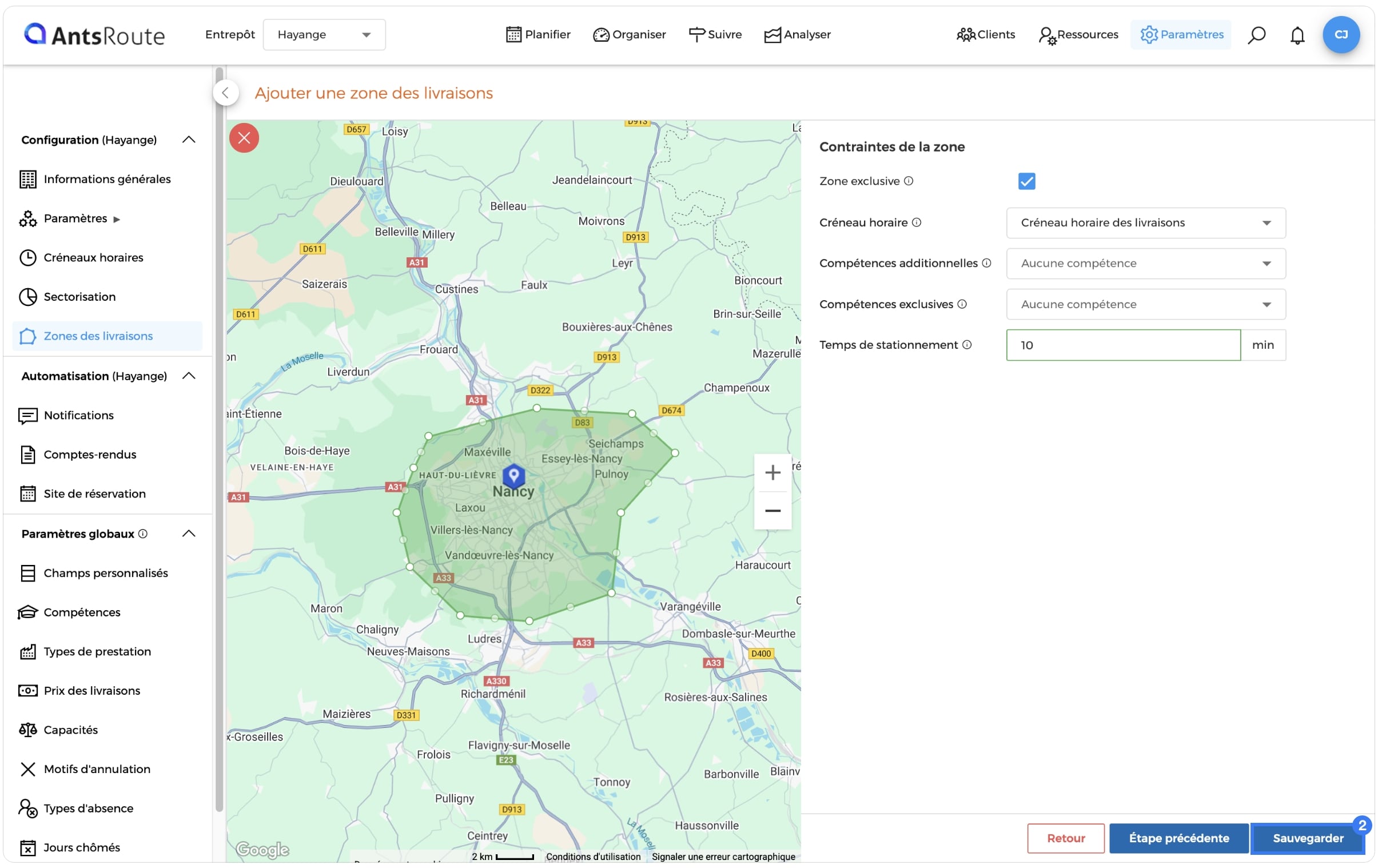
Task: Open Prix des livraisons in sidebar
Action: click(x=107, y=692)
